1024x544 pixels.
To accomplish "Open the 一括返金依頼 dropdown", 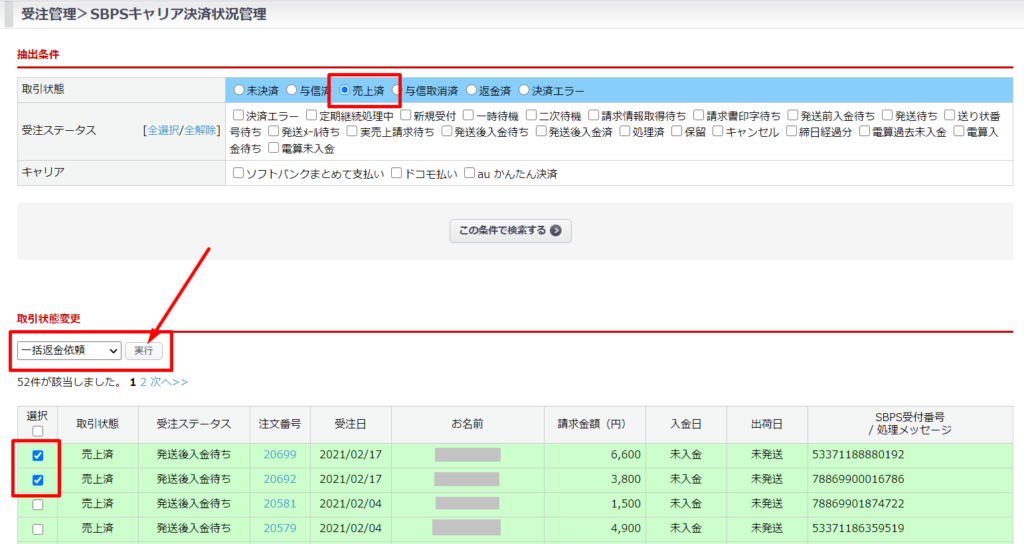I will (x=70, y=351).
